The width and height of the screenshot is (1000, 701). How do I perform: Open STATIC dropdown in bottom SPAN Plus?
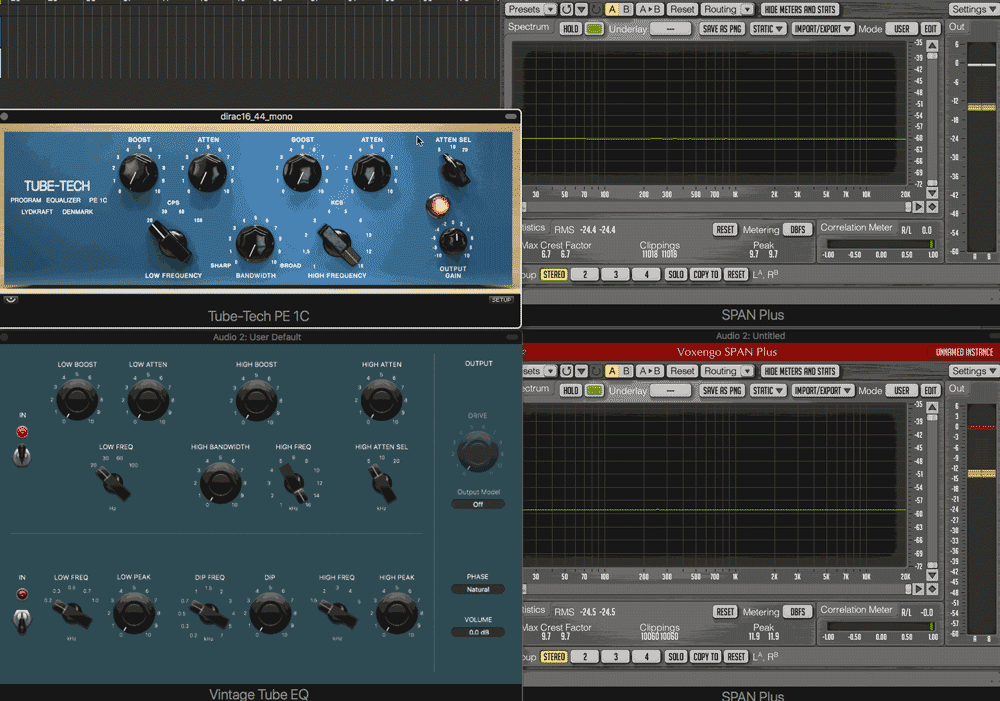pos(767,390)
